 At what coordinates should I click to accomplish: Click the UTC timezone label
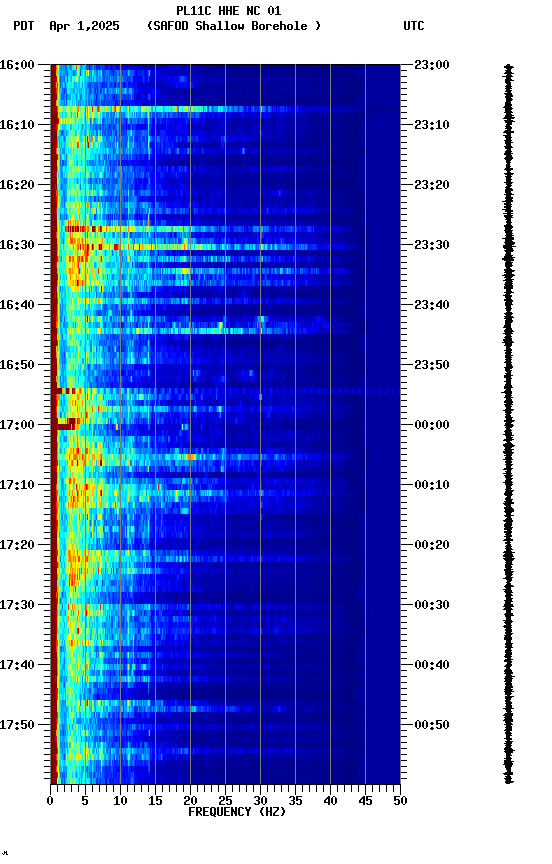414,26
